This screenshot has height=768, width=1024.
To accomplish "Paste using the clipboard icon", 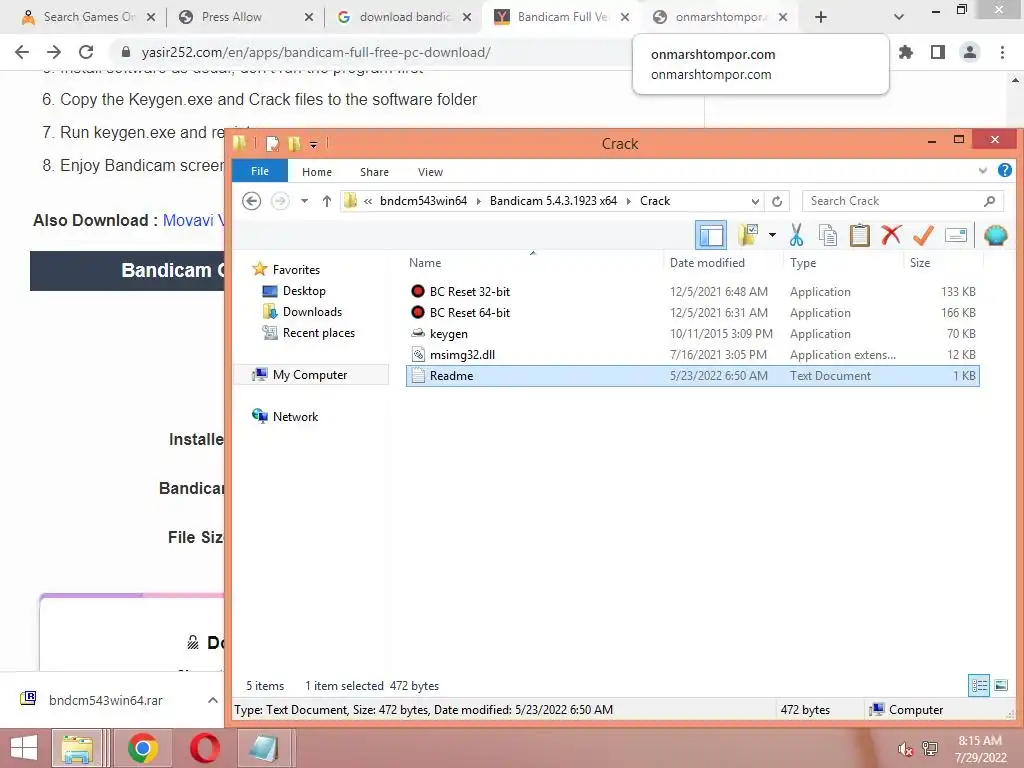I will pos(859,235).
